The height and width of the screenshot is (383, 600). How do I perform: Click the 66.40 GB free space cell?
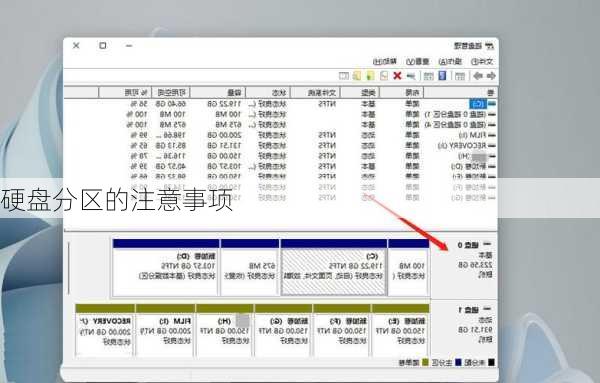coord(171,104)
